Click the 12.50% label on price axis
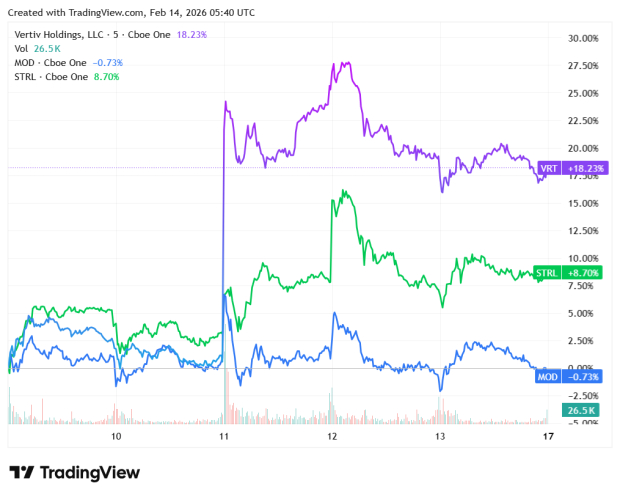The height and width of the screenshot is (497, 620). 582,231
